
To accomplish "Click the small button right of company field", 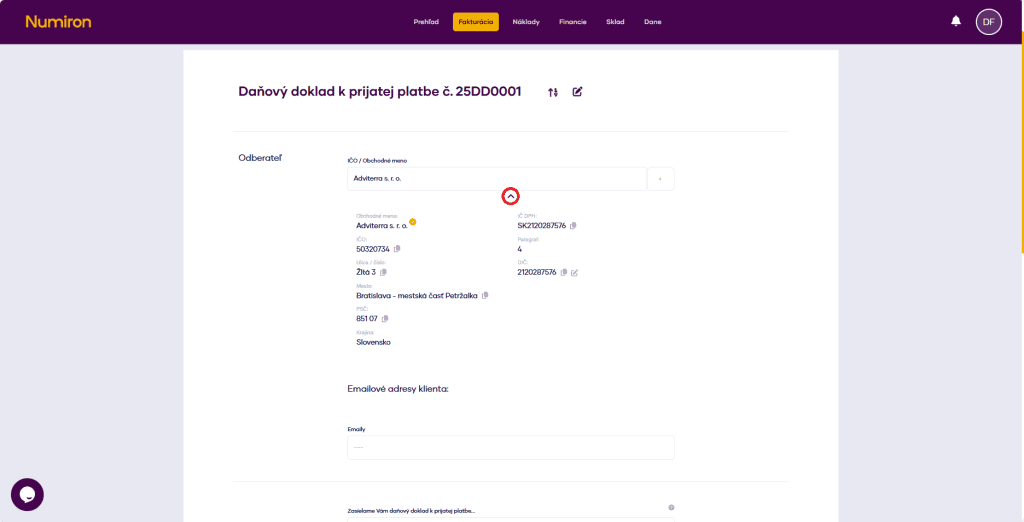I will coord(660,179).
